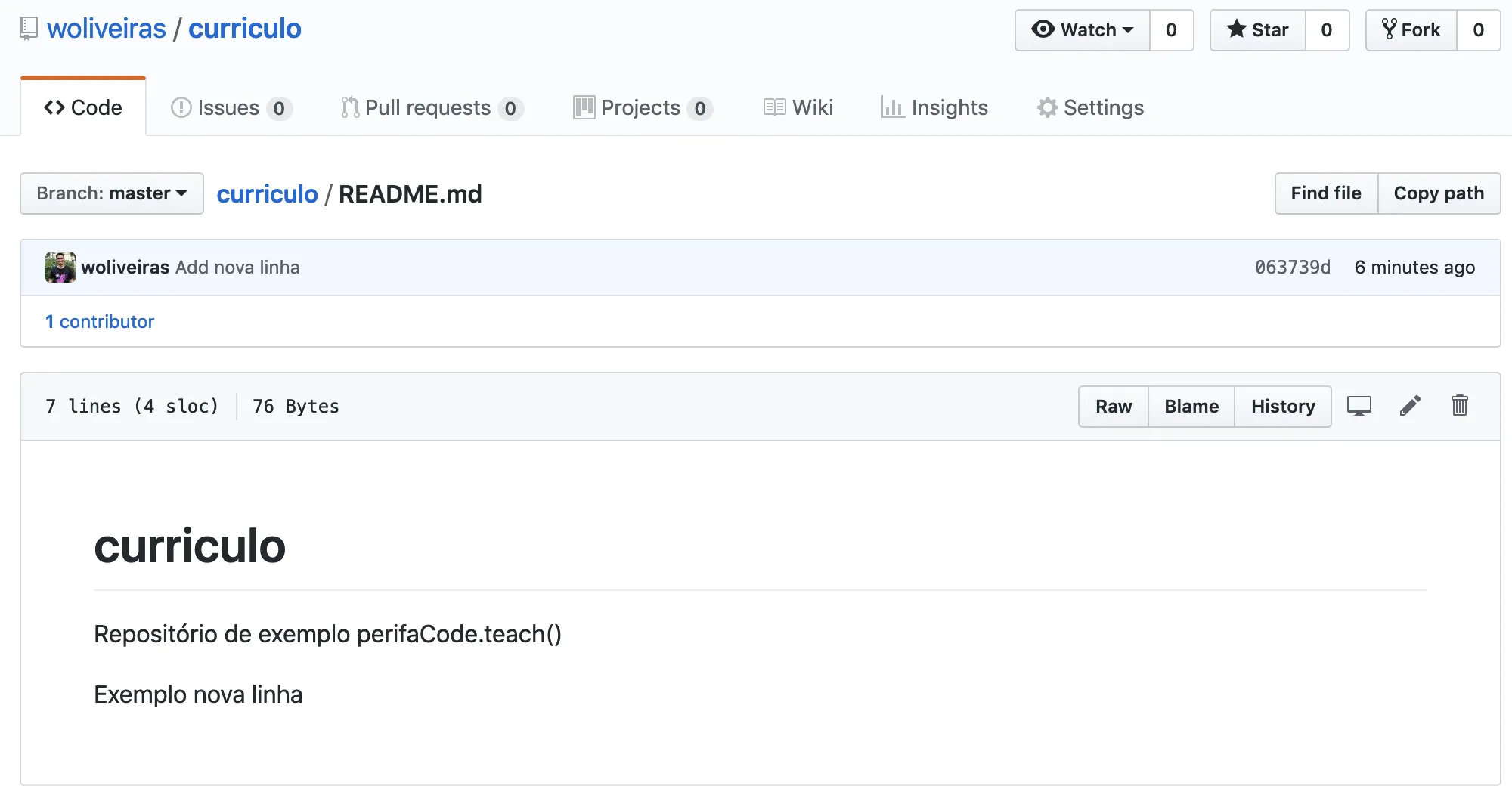Click the Find file button

(x=1325, y=193)
